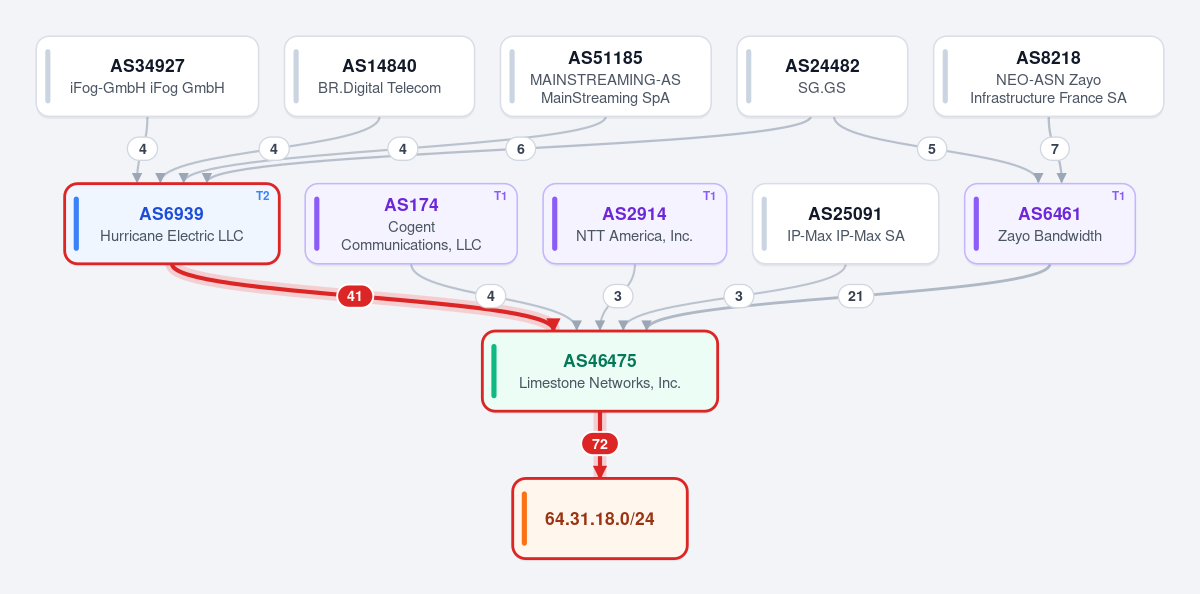The height and width of the screenshot is (594, 1200).
Task: Click the 6 edge count badge
Action: pyautogui.click(x=520, y=149)
